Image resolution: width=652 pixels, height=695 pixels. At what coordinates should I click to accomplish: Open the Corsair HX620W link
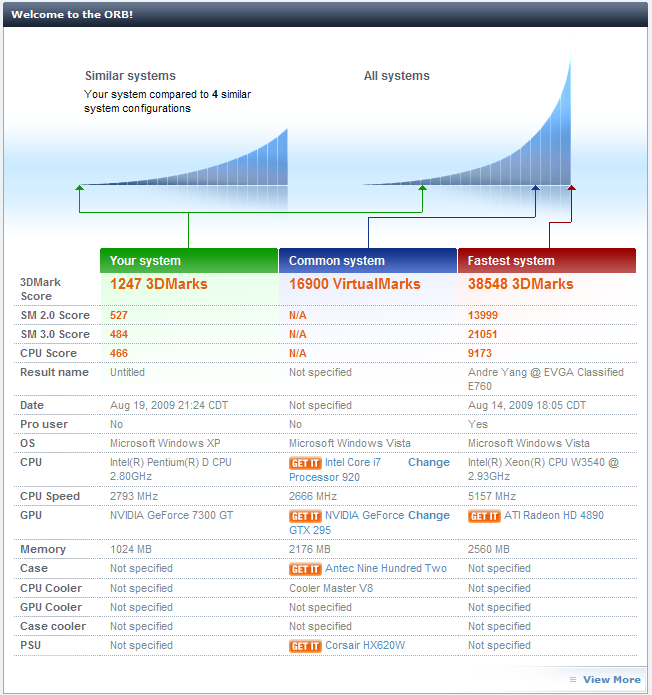click(365, 645)
